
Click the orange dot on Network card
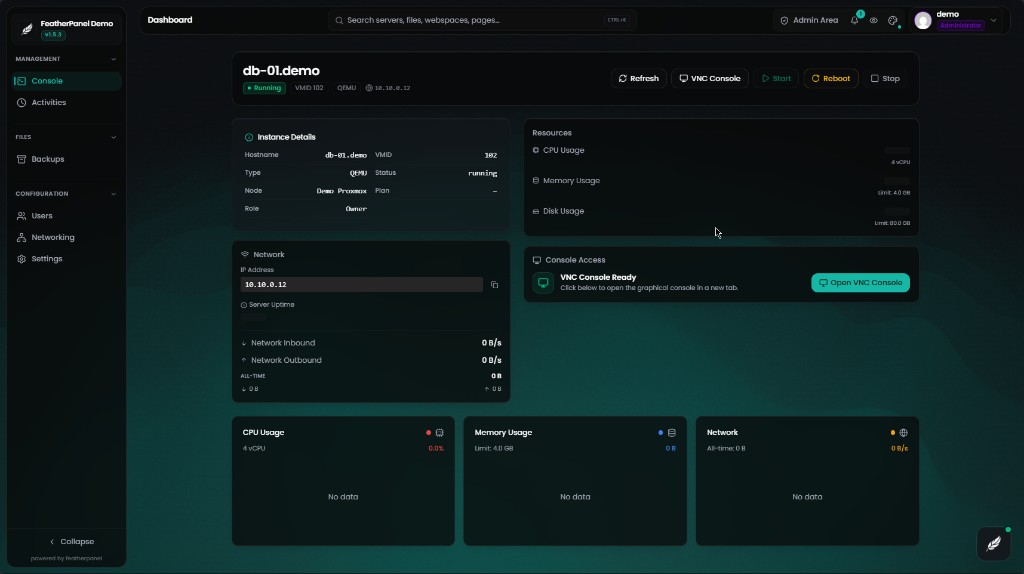[893, 433]
